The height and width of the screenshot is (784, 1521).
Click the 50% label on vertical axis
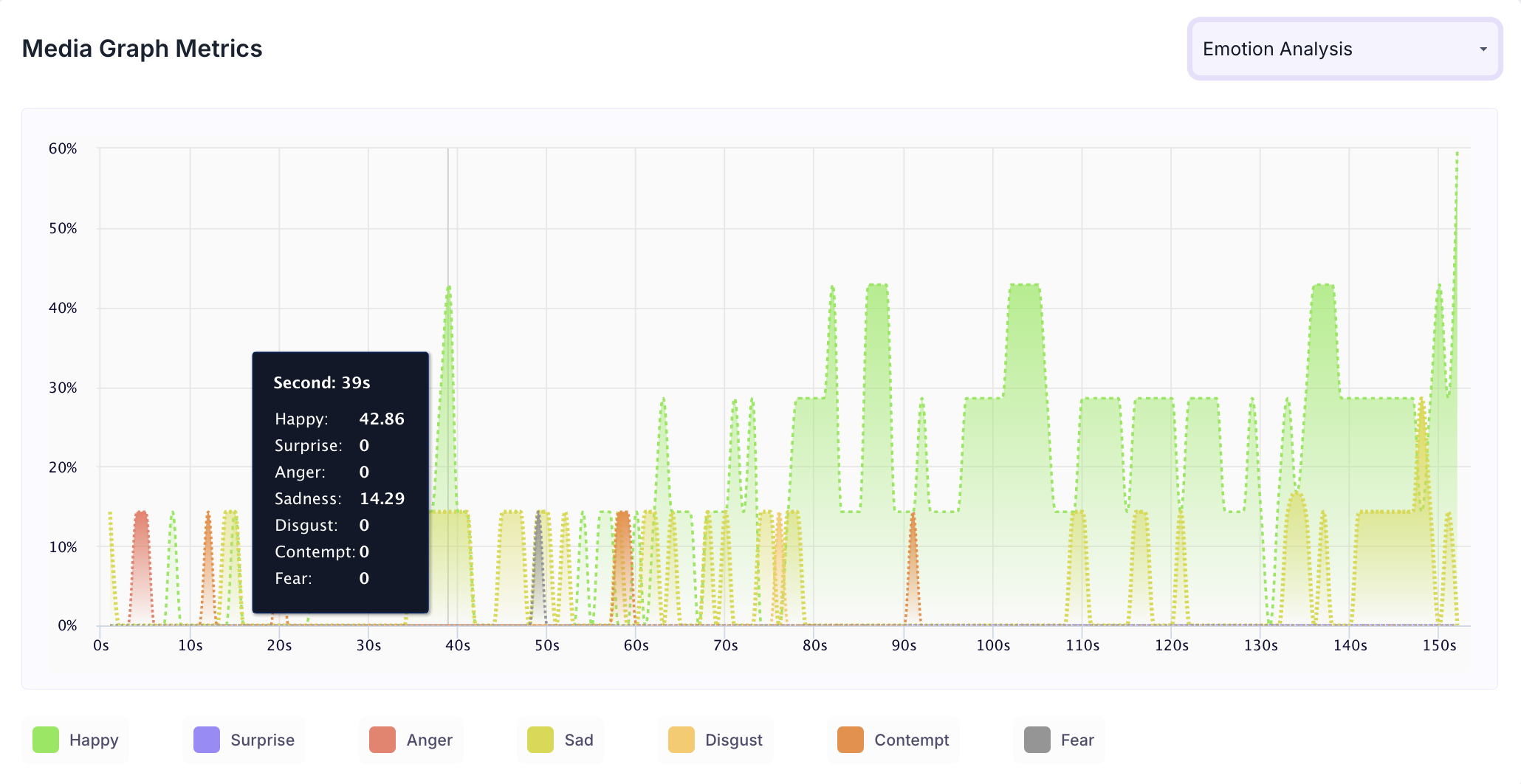(x=63, y=228)
